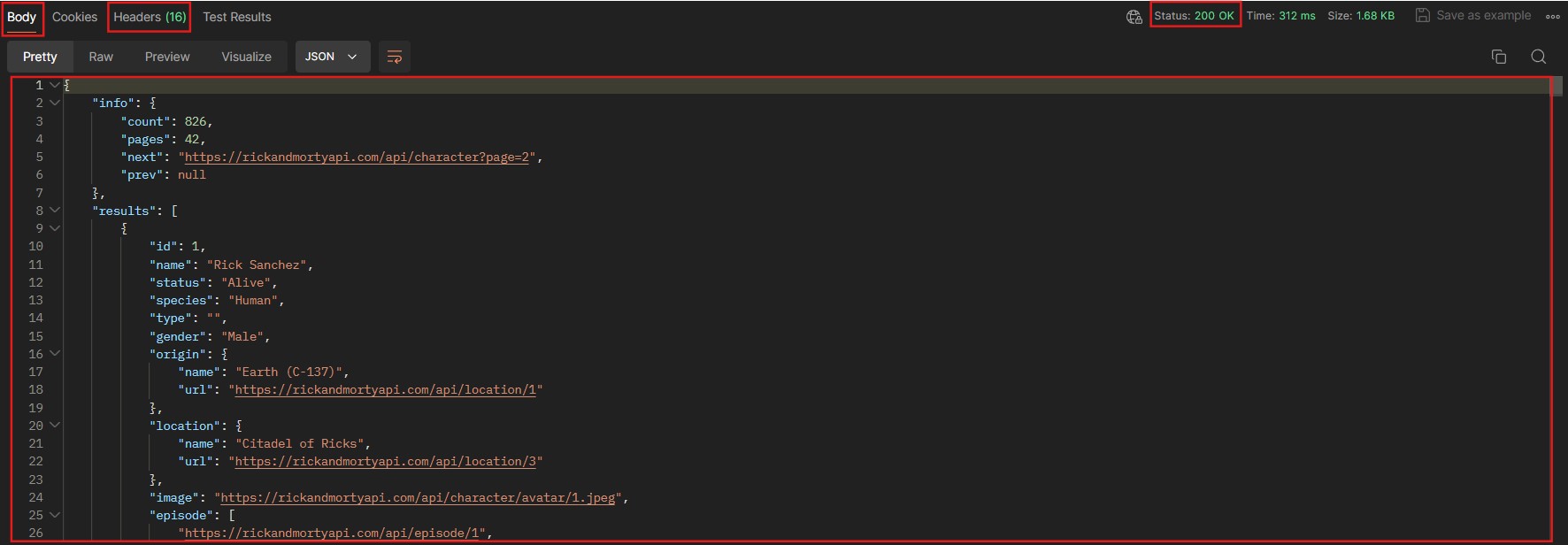The width and height of the screenshot is (1568, 545).
Task: Open the JSON format dropdown
Action: click(331, 57)
